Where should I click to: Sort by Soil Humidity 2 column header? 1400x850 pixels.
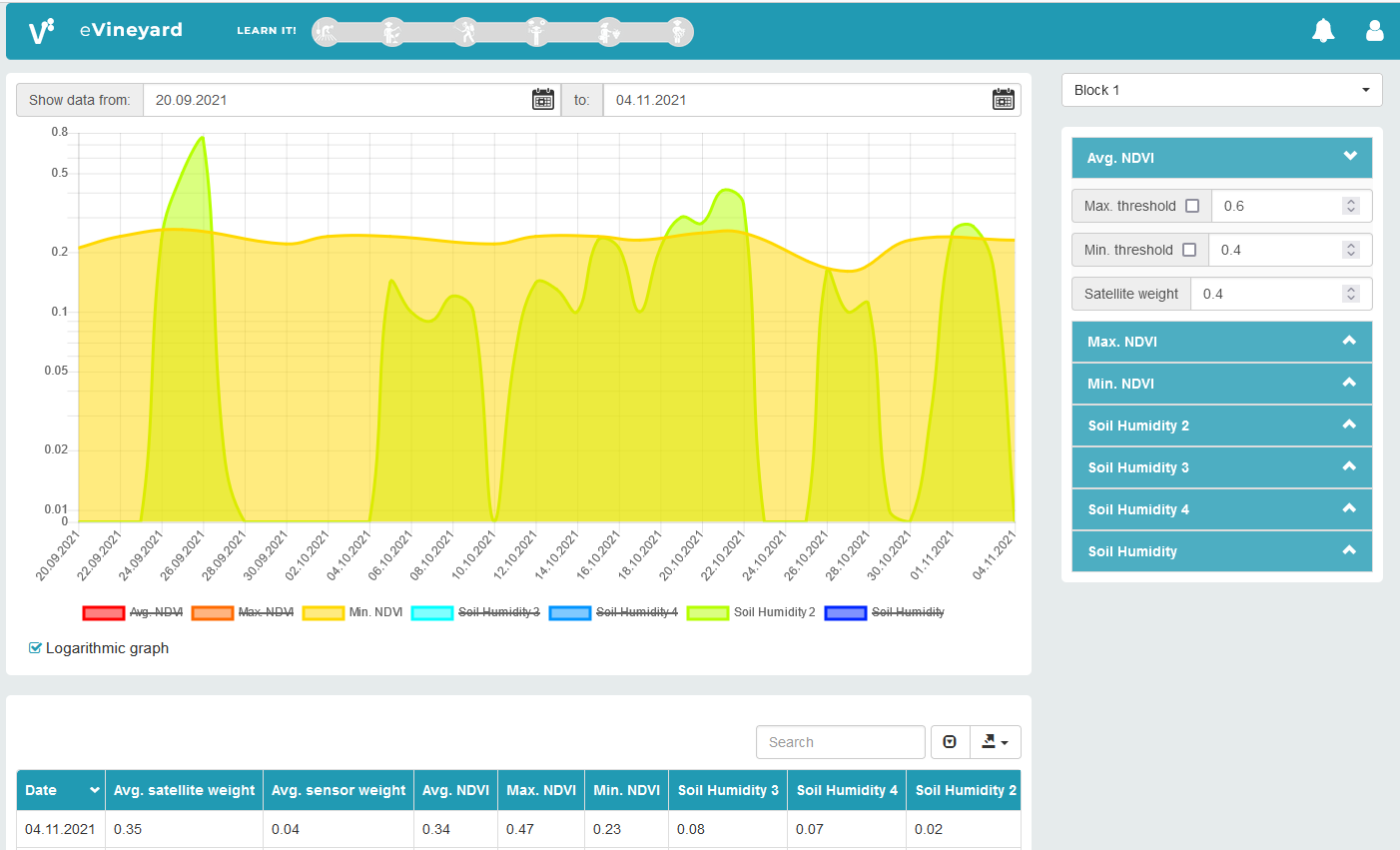click(964, 790)
